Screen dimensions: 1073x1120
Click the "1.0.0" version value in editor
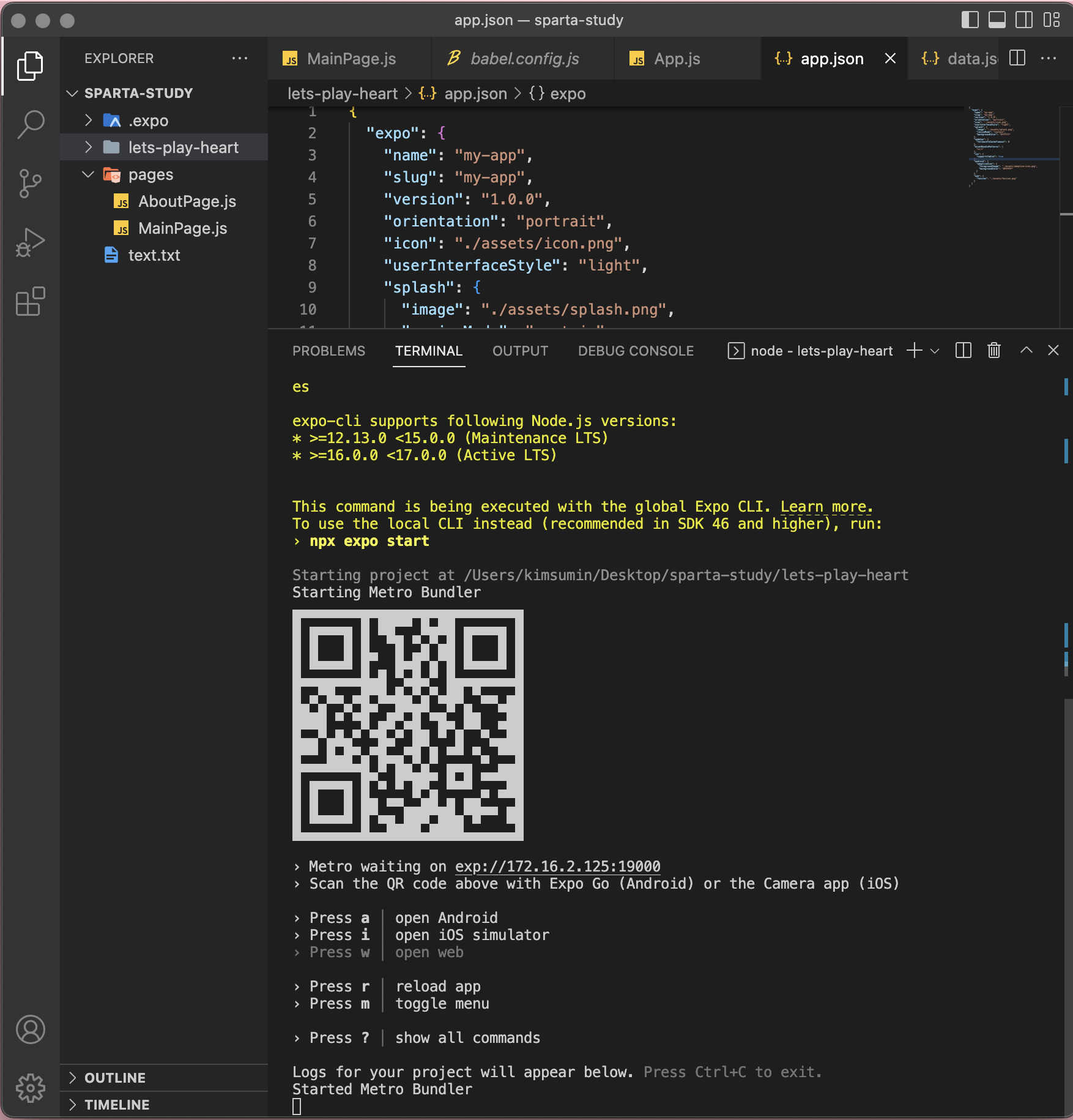(x=512, y=200)
